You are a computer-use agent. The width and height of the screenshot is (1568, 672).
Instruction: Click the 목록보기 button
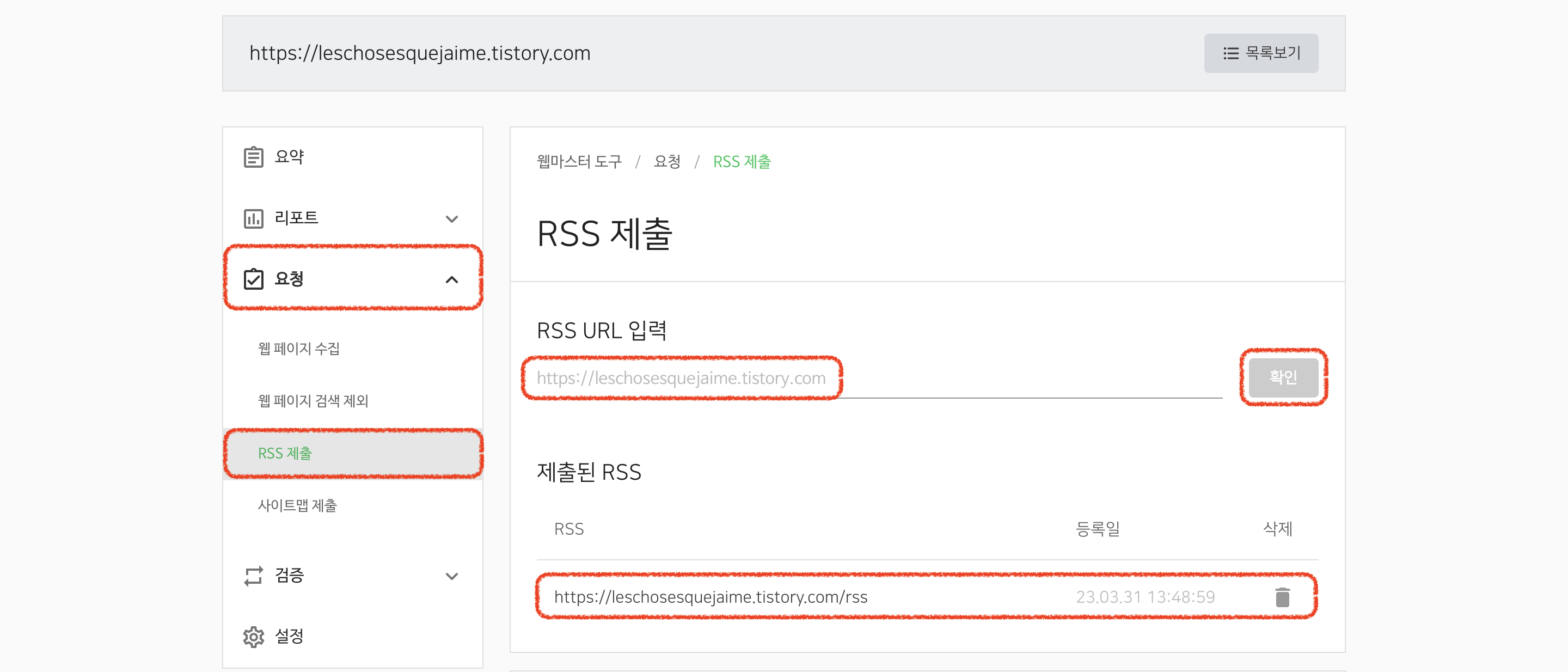(1260, 53)
